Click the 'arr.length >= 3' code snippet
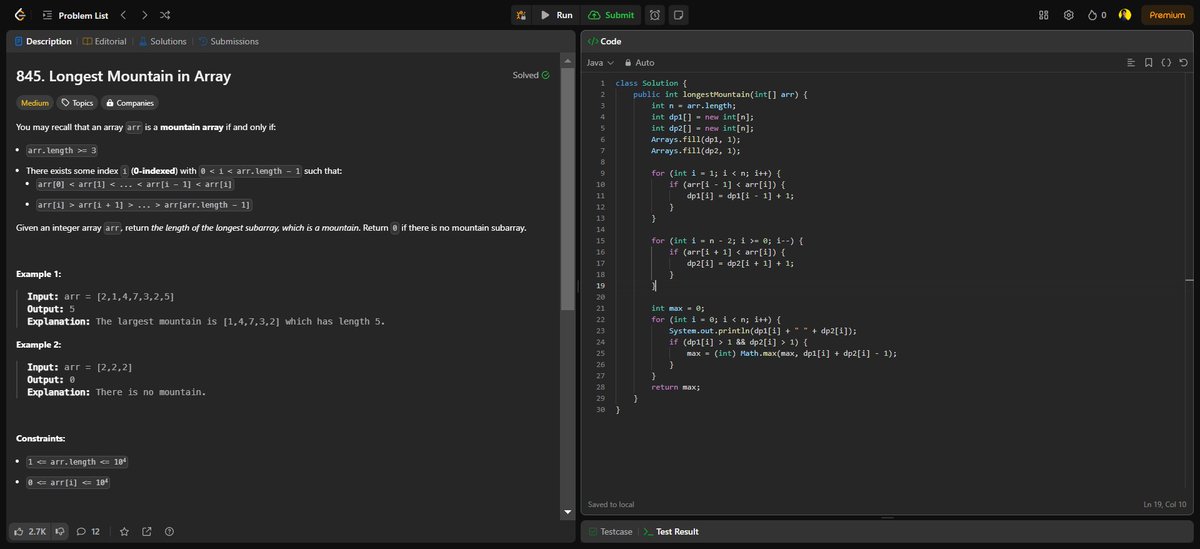This screenshot has width=1200, height=549. [x=62, y=150]
